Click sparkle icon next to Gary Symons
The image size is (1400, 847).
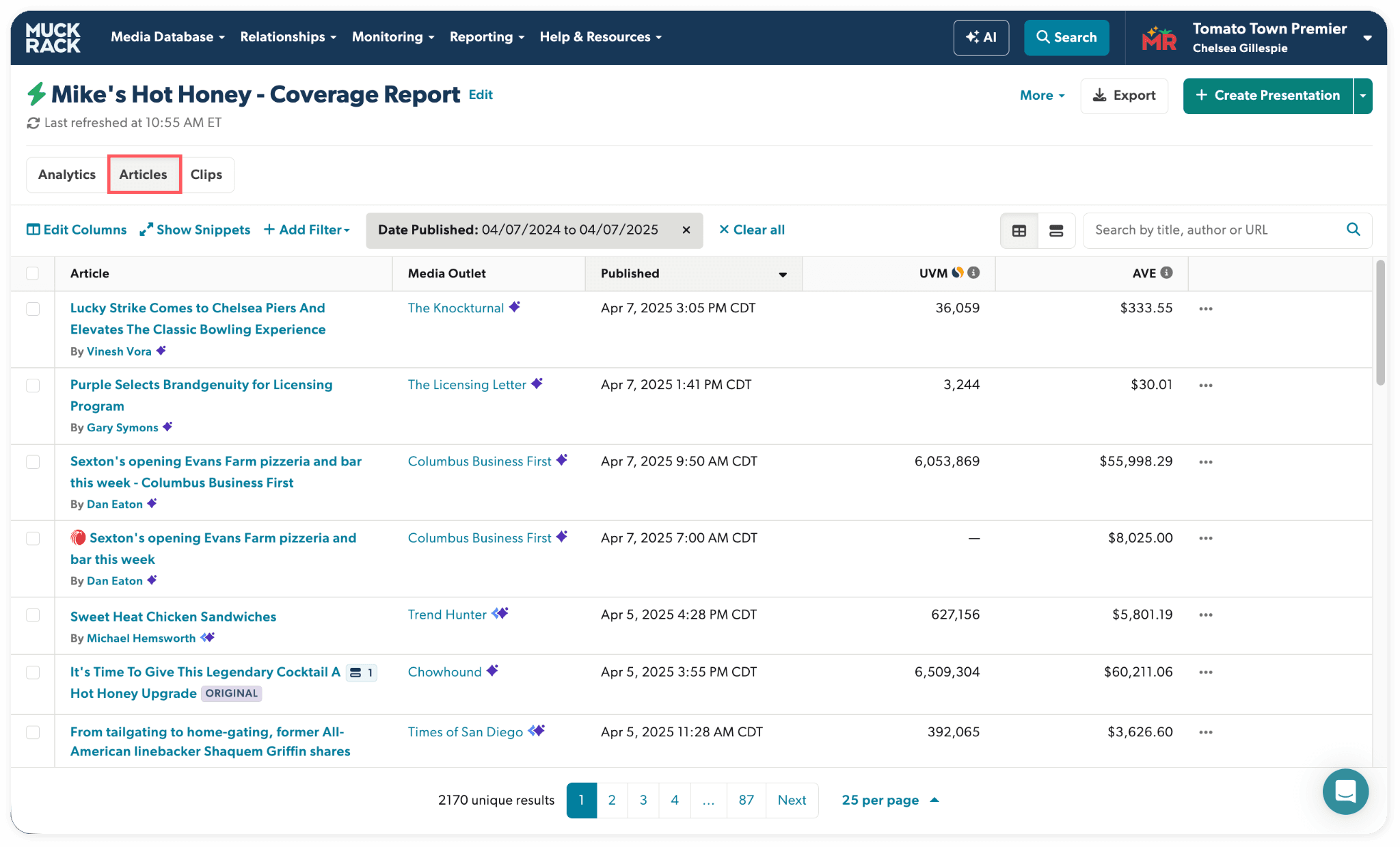pos(167,427)
